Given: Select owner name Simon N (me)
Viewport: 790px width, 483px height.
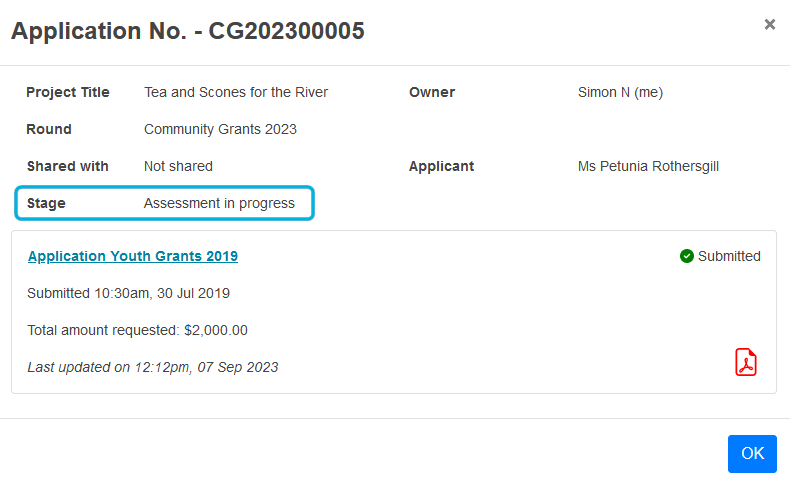Looking at the screenshot, I should (620, 92).
